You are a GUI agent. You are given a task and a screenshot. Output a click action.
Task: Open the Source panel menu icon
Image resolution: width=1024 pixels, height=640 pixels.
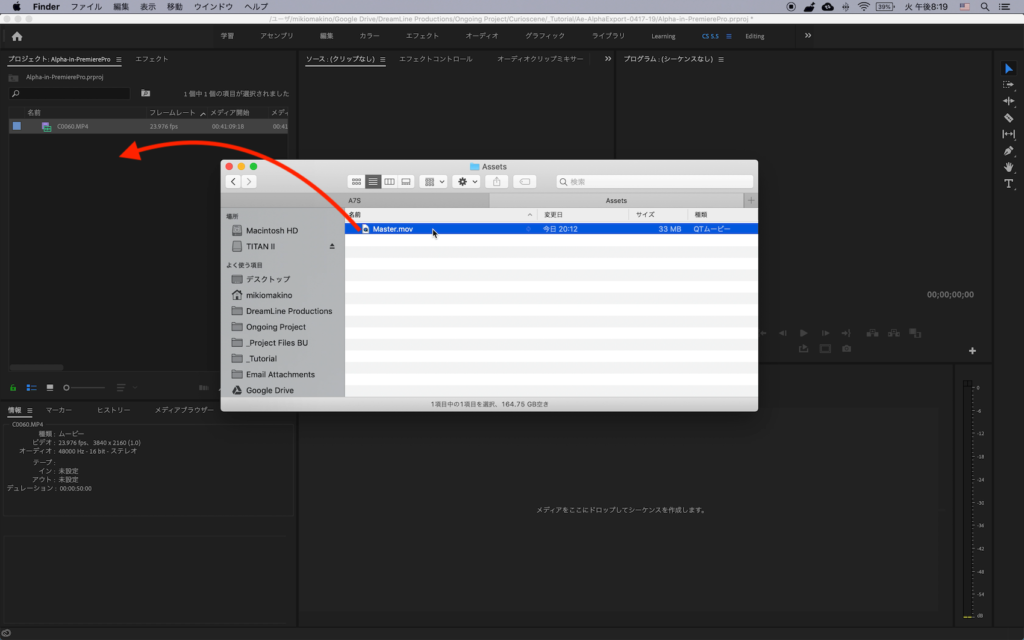tap(383, 59)
